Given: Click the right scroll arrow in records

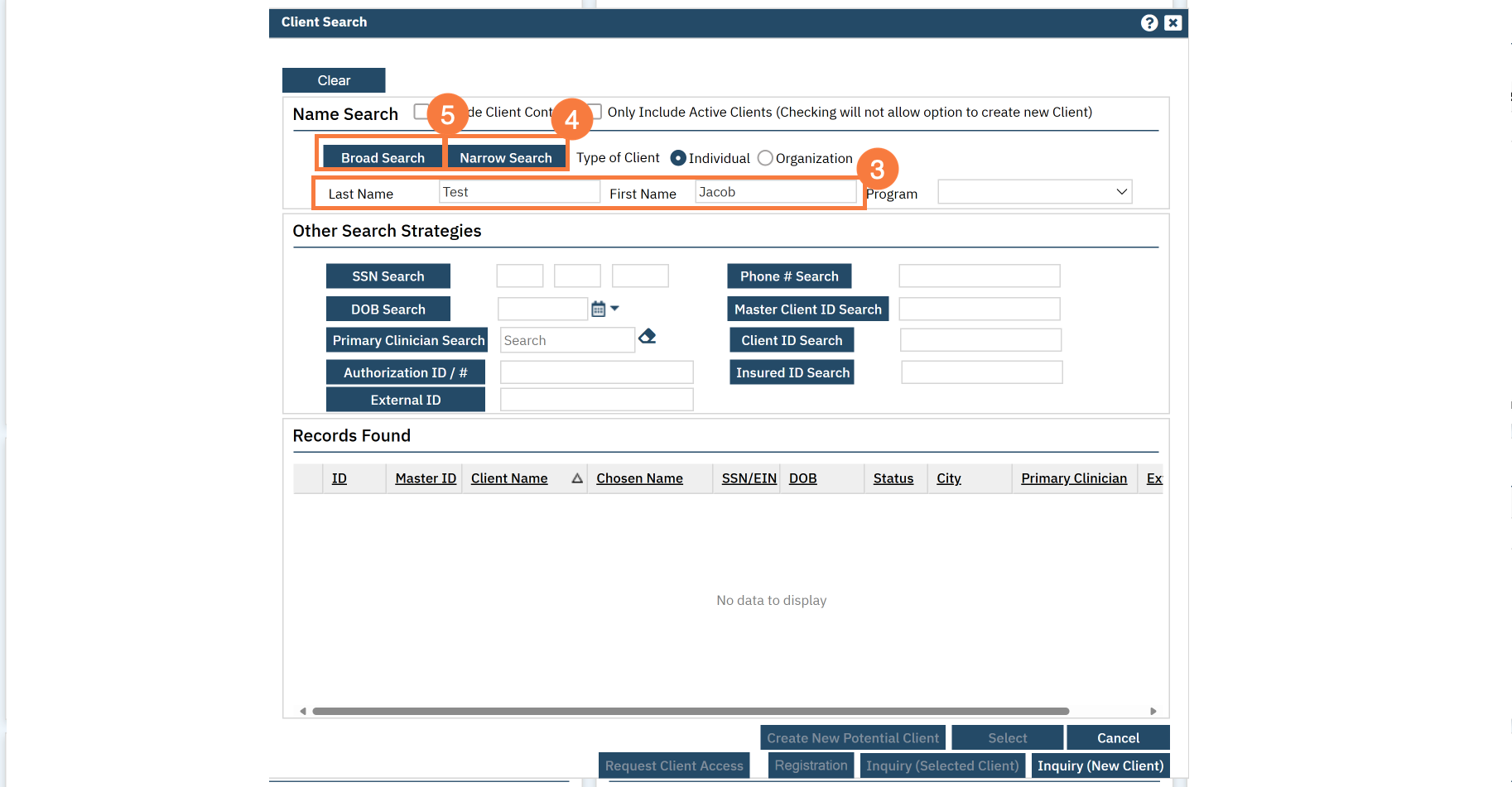Looking at the screenshot, I should click(1153, 711).
